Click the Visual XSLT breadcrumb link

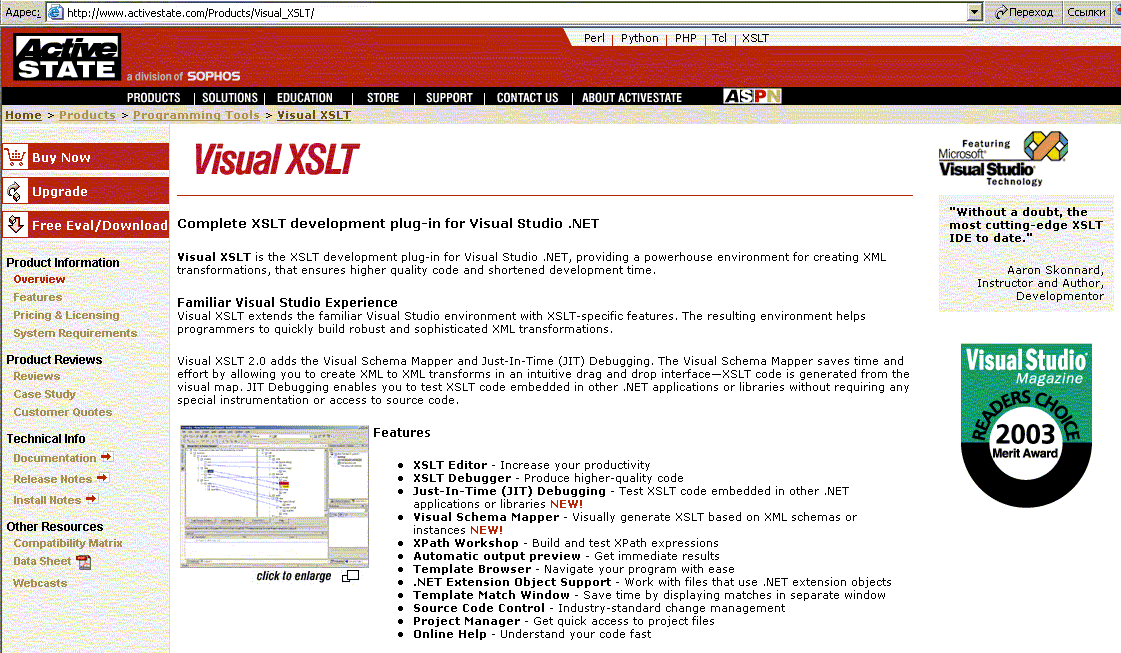314,115
